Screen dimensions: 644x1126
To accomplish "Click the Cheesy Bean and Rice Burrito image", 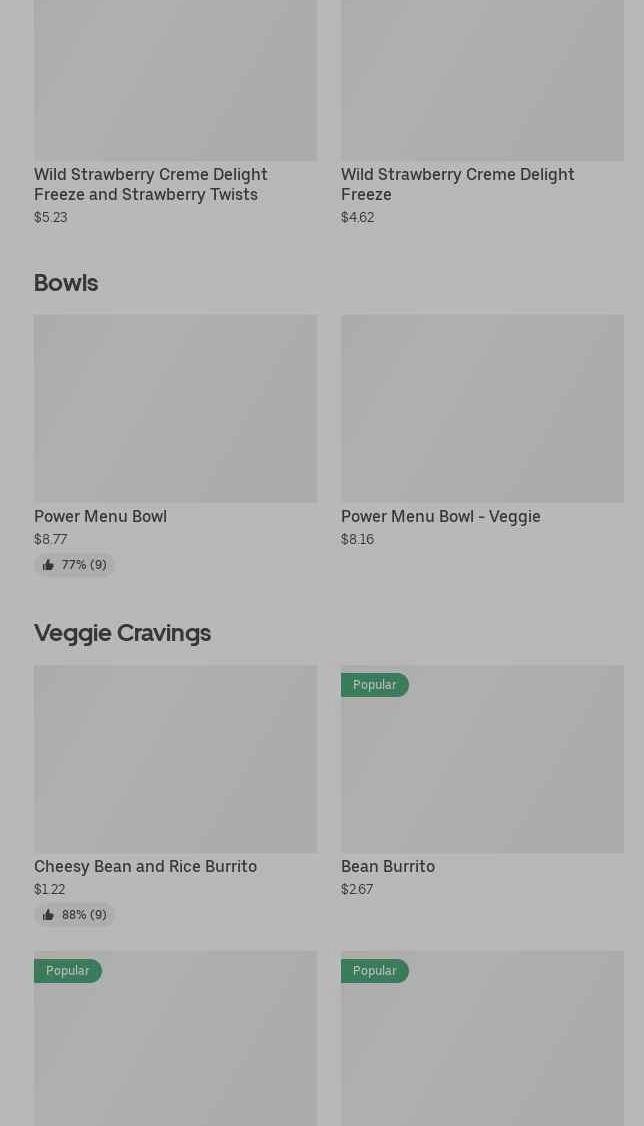I will 175,758.
